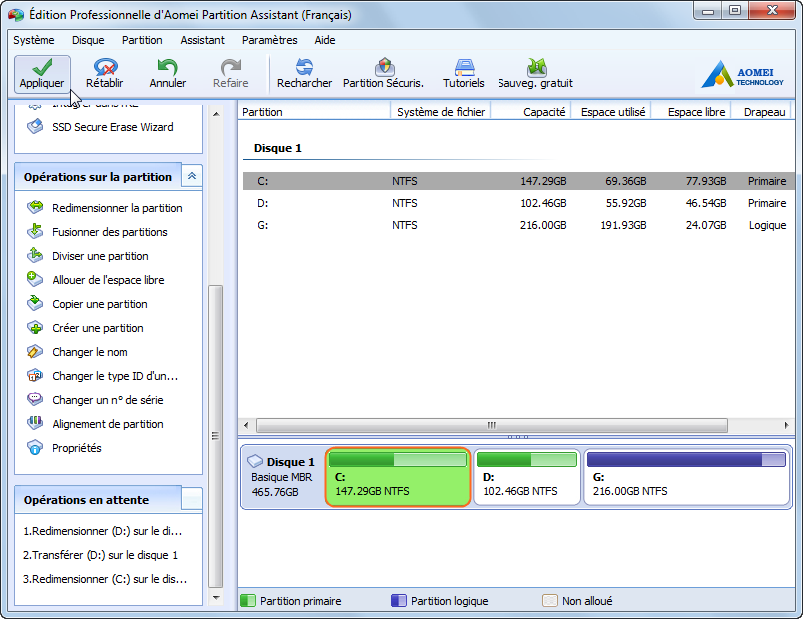Click the Espace utilisé column header
This screenshot has height=619, width=803.
(611, 112)
